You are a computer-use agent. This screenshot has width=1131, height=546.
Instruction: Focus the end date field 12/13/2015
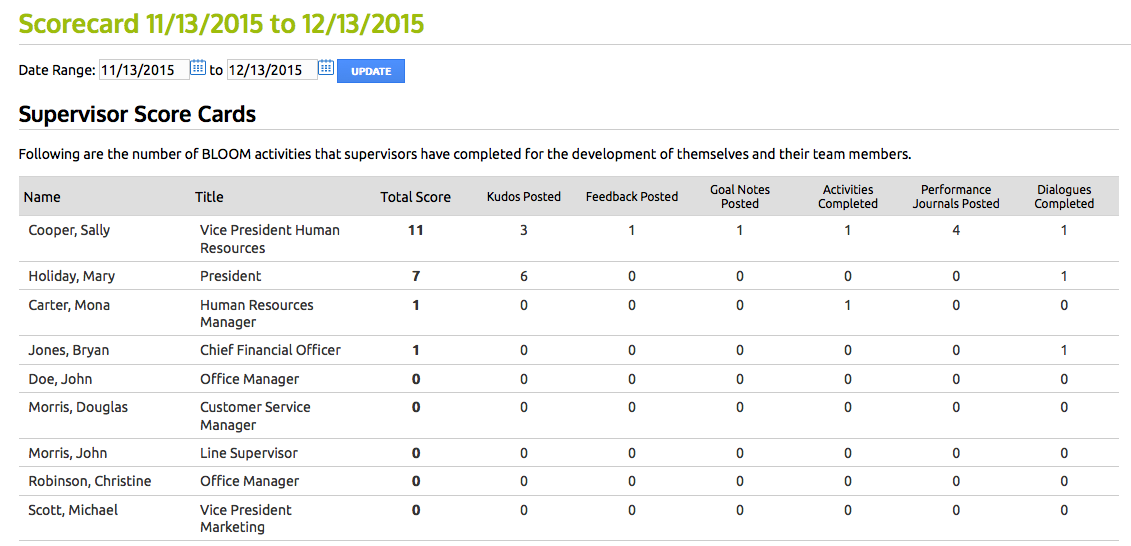click(x=272, y=69)
